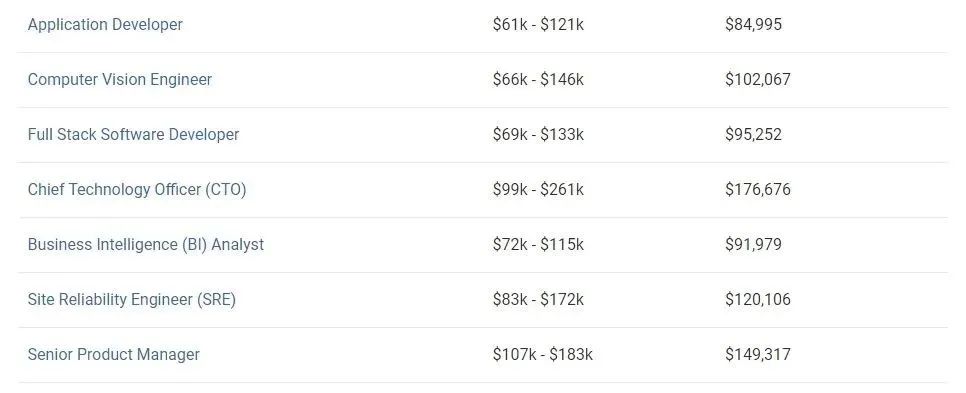Select the $61k - $121k salary range
966x393 pixels.
[x=538, y=25]
